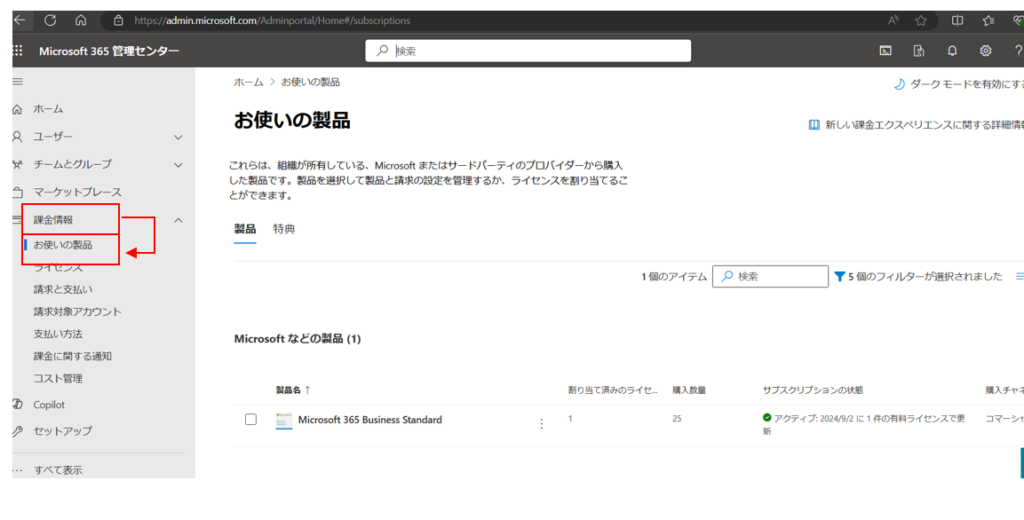Viewport: 1024px width, 520px height.
Task: Open 請求と支払い in sidebar
Action: 63,289
